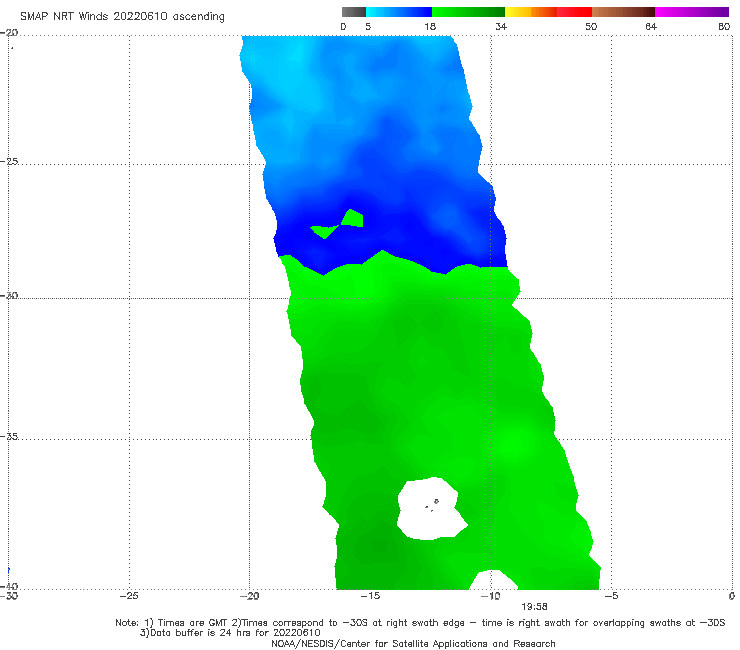Click the colorbar label '5'

(368, 27)
